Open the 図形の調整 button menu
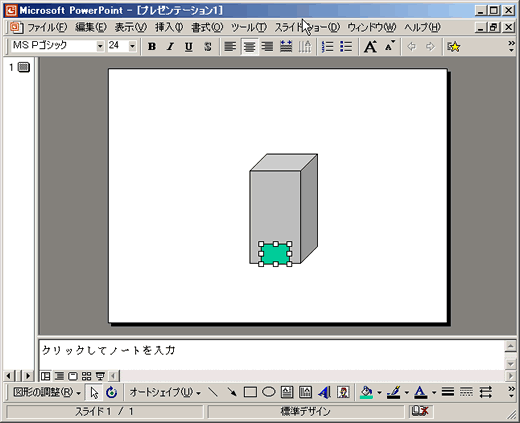Image resolution: width=520 pixels, height=423 pixels. tap(47, 392)
